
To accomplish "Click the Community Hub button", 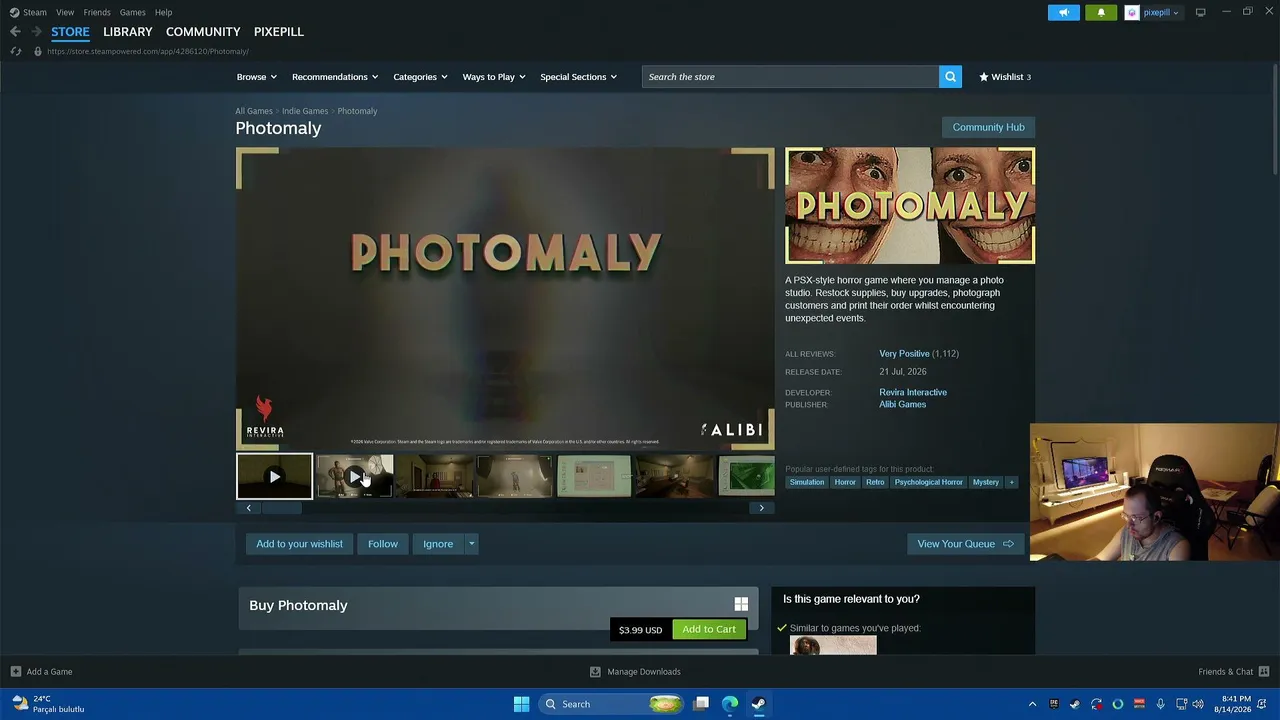I will tap(988, 127).
